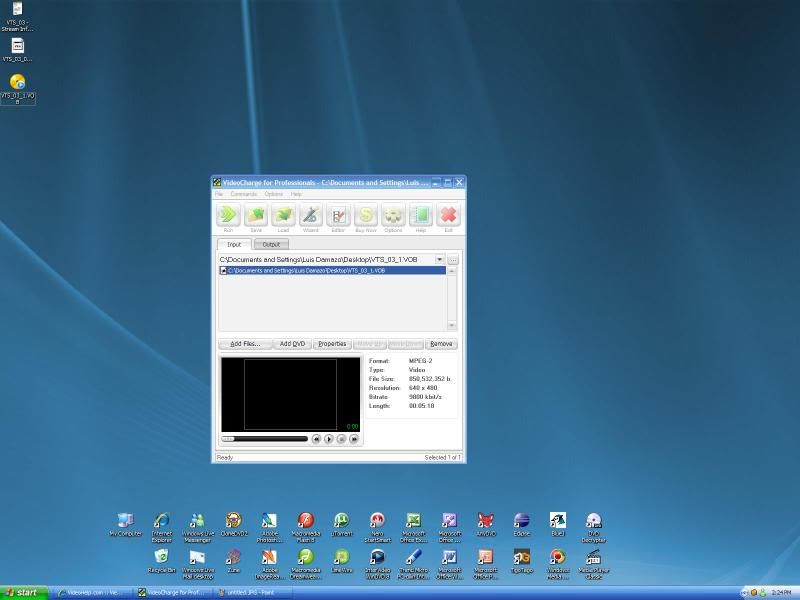
Task: Open the Help menu in the menu bar
Action: click(296, 194)
